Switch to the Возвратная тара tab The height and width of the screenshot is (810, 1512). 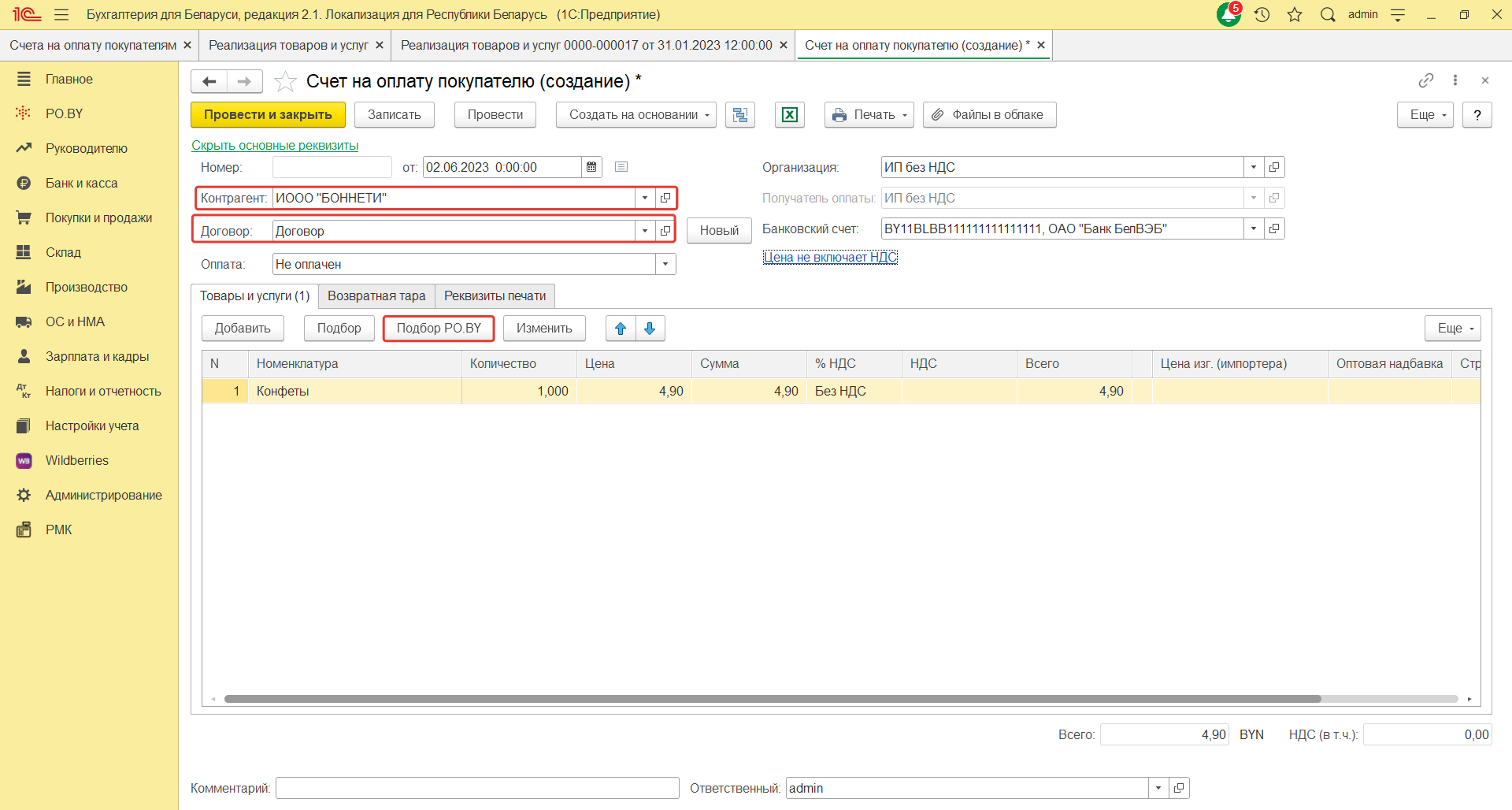click(376, 295)
